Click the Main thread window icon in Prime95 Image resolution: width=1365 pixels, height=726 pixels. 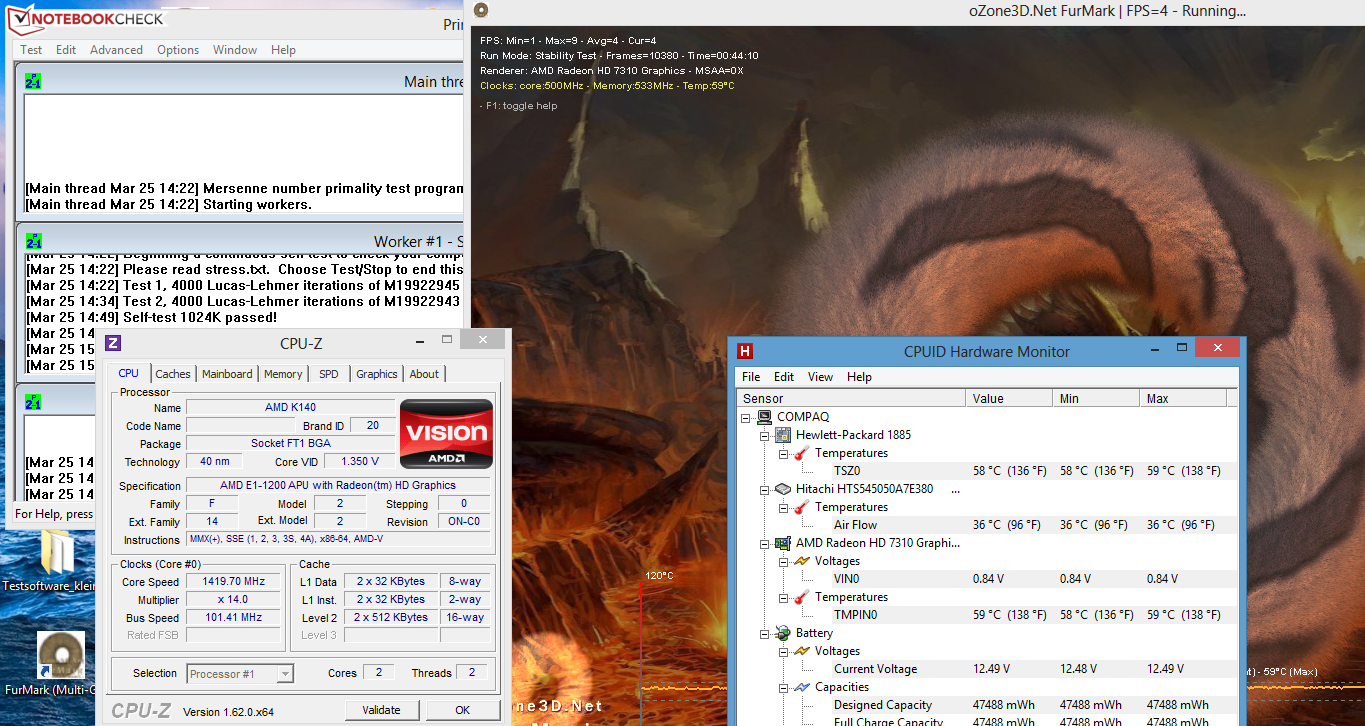tap(33, 81)
